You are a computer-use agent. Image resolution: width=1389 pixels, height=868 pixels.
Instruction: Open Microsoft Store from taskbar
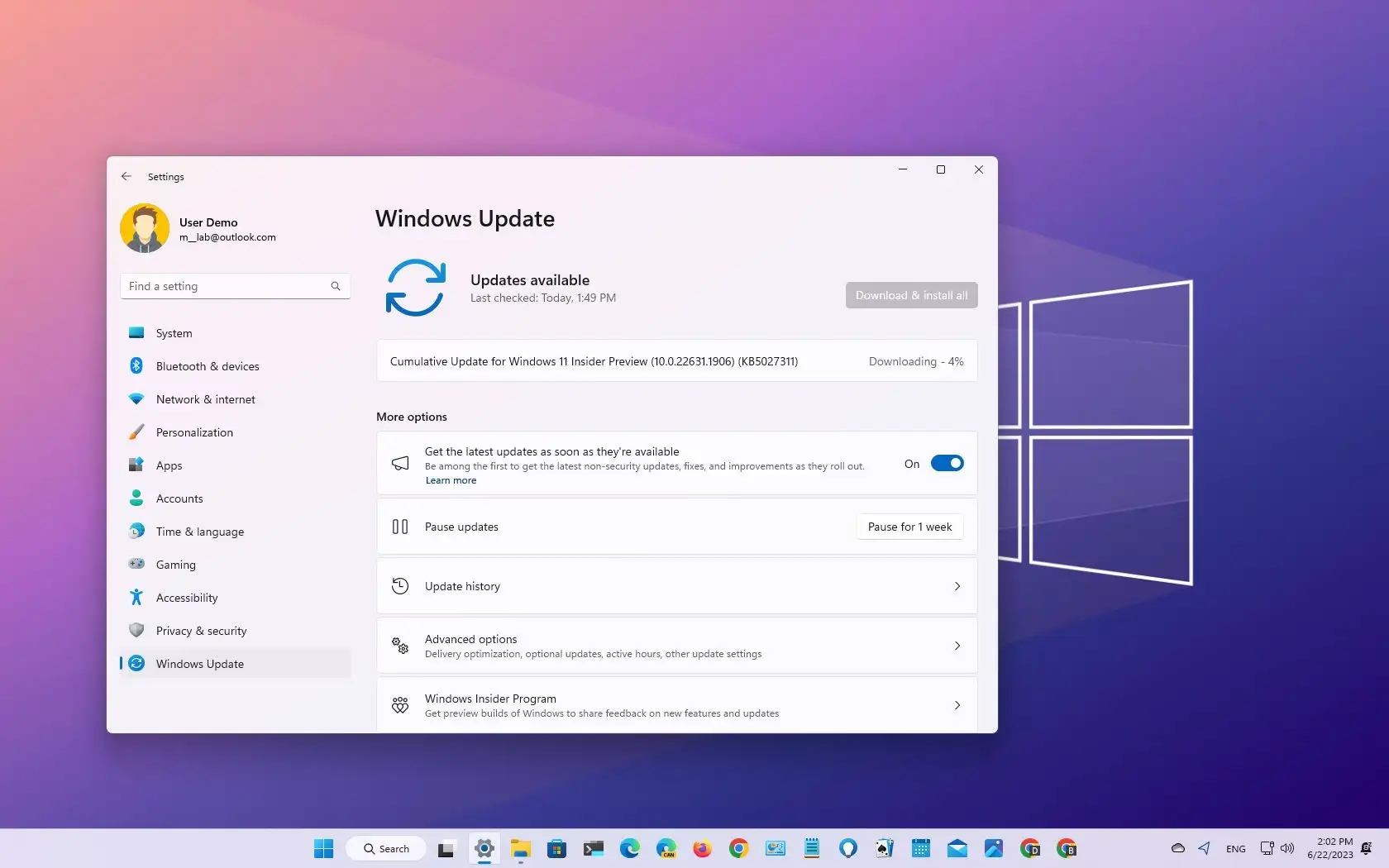[557, 848]
